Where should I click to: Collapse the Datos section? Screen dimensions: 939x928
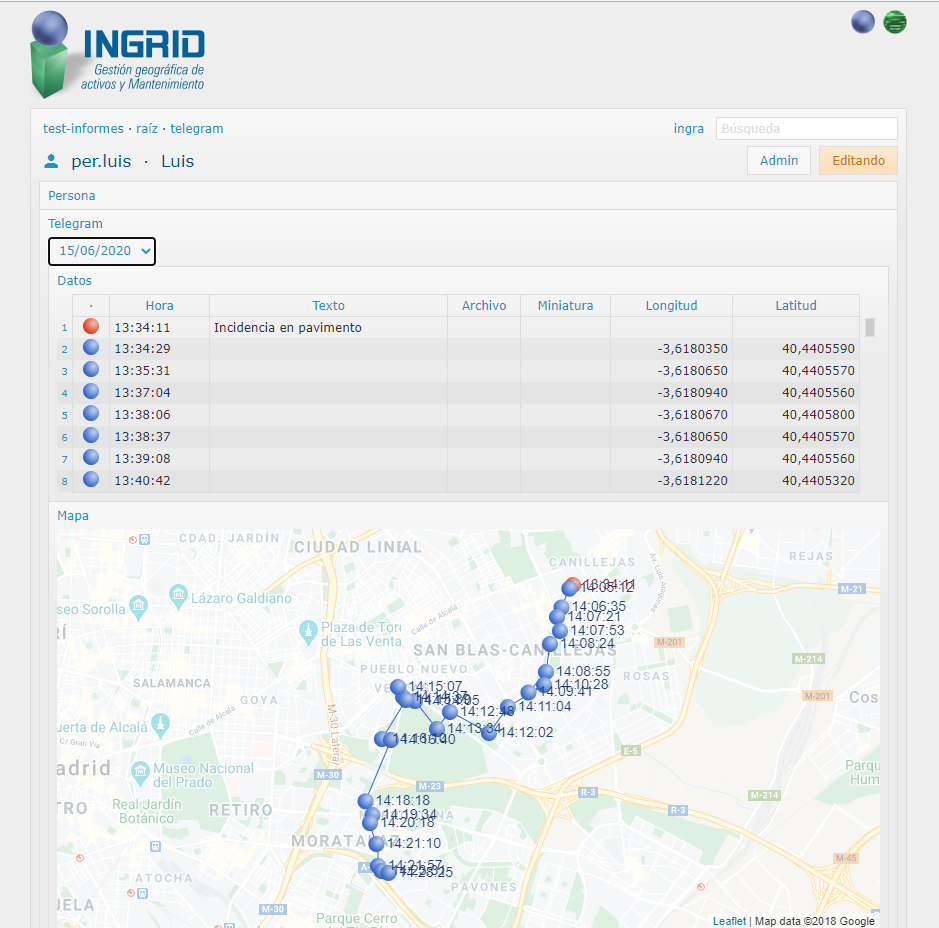74,281
